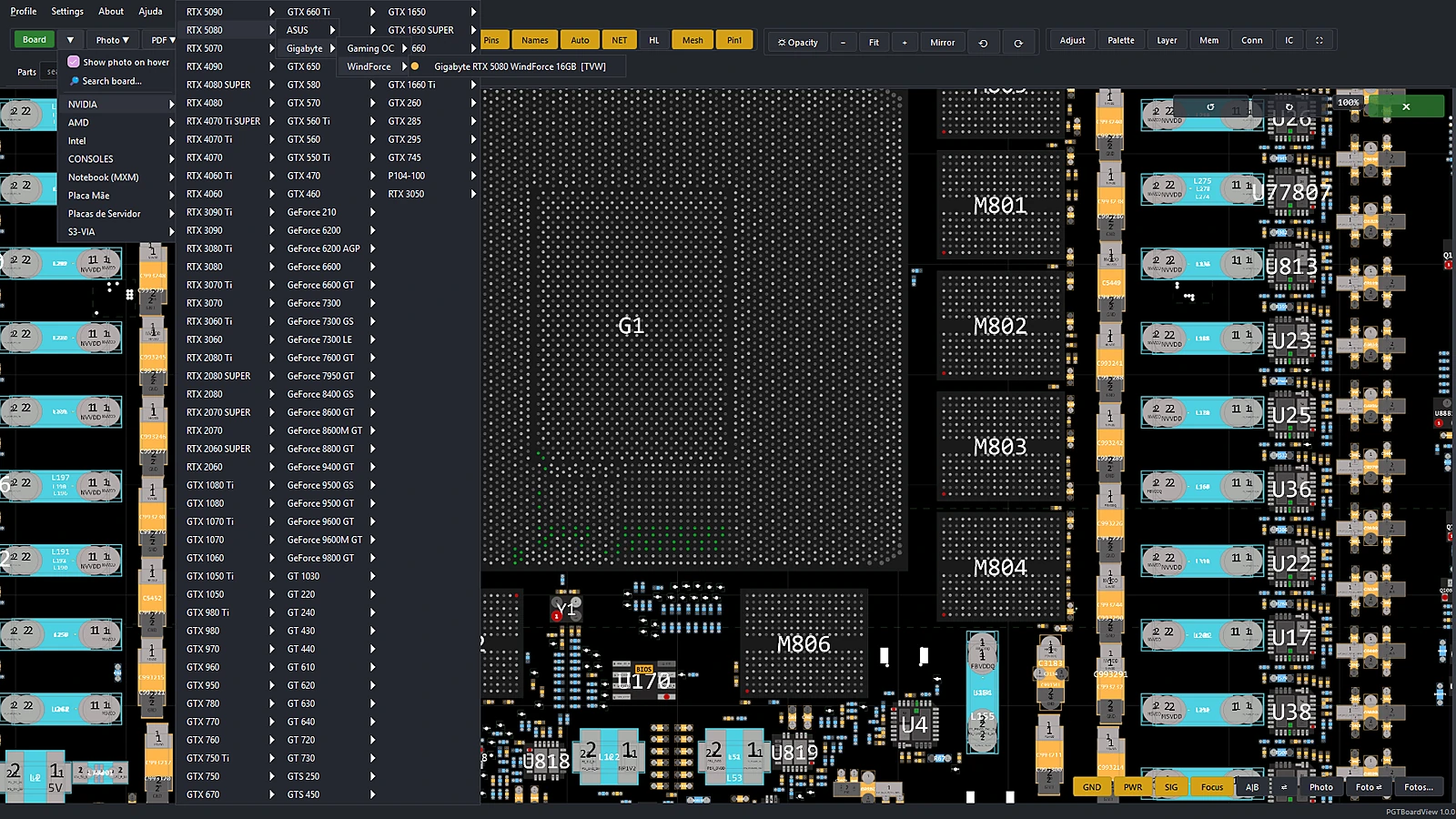Close the overlay with the green X
The height and width of the screenshot is (819, 1456).
(1406, 106)
